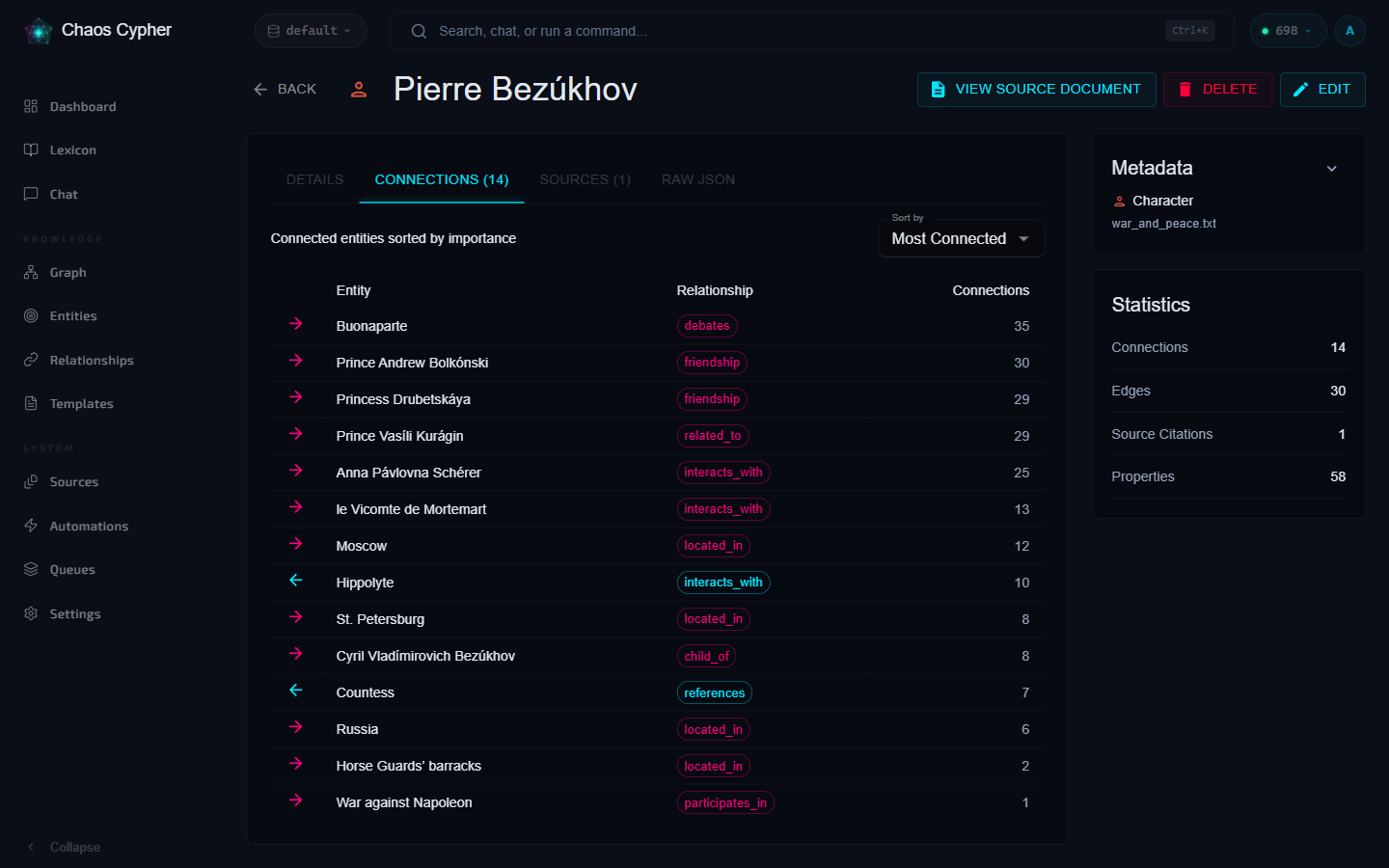Open the Settings gear icon
The width and height of the screenshot is (1389, 868).
pyautogui.click(x=31, y=613)
